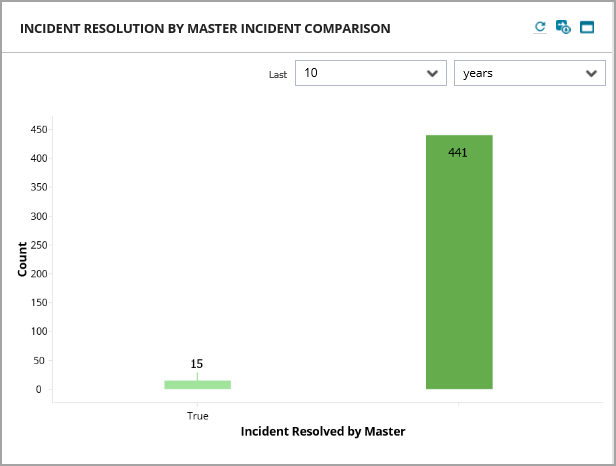Click the expand panel window icon
Viewport: 616px width, 466px height.
pos(587,27)
